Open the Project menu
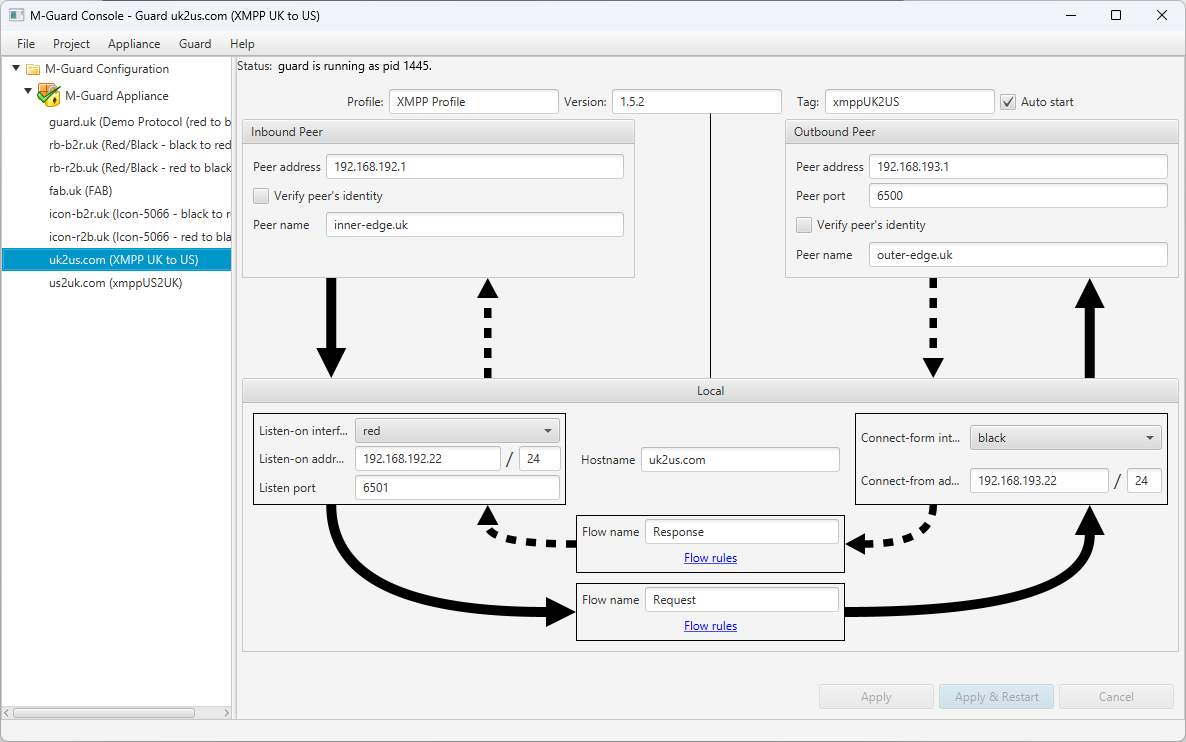 click(x=71, y=44)
